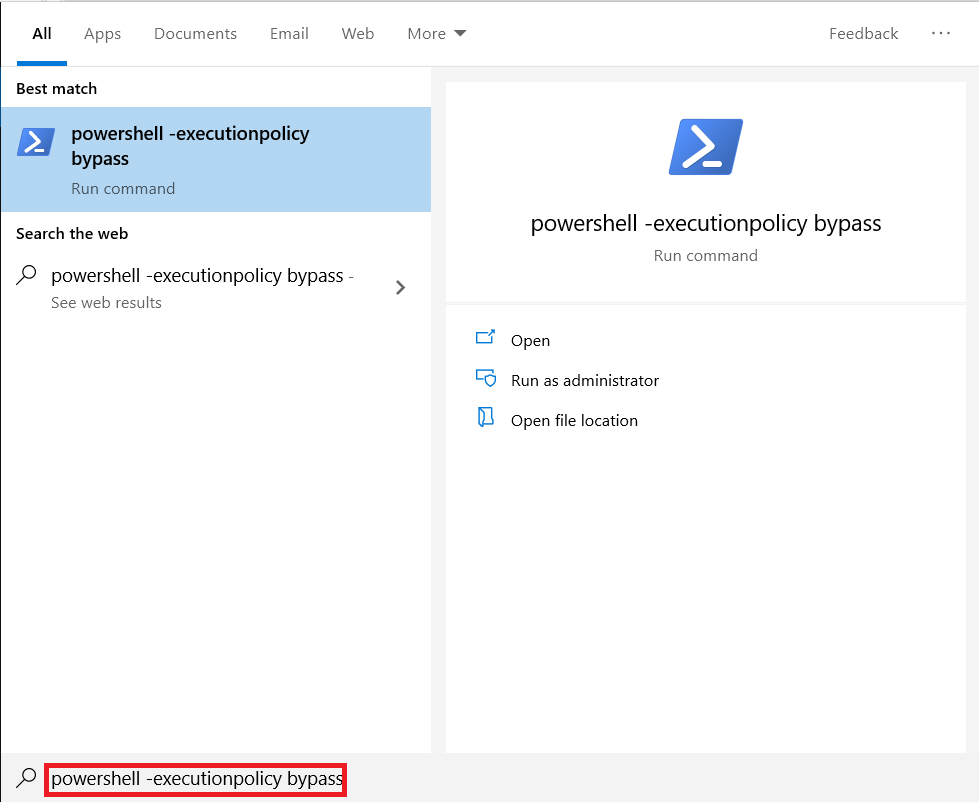
Task: Click the large PowerShell logo in preview pane
Action: (x=706, y=147)
